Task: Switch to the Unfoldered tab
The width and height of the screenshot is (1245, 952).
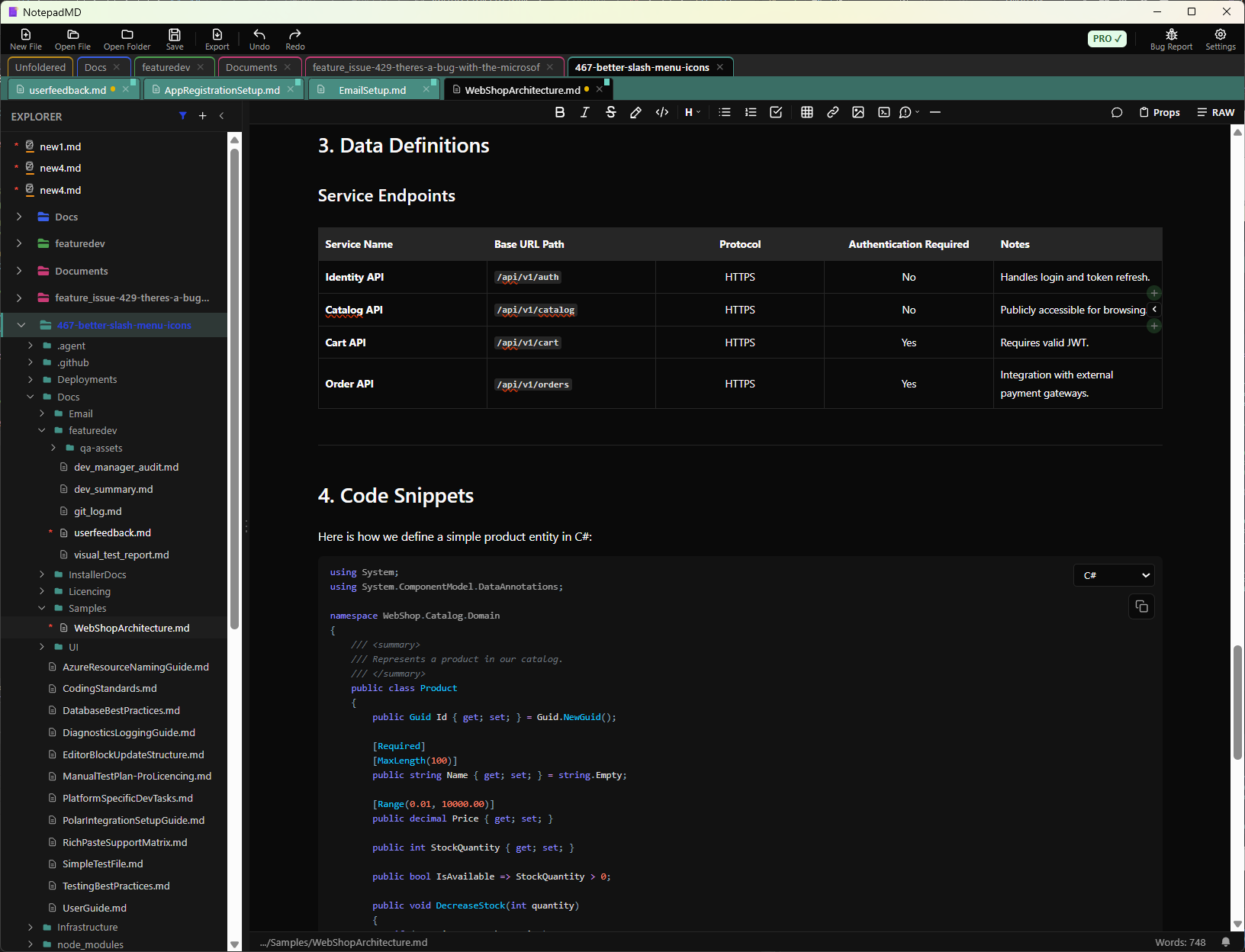Action: click(40, 67)
